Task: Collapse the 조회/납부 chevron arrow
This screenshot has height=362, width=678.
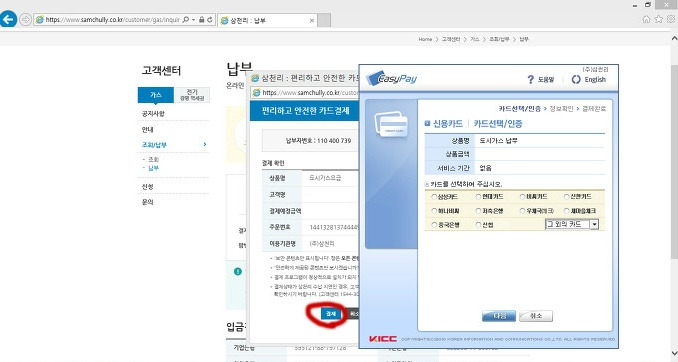Action: coord(205,144)
